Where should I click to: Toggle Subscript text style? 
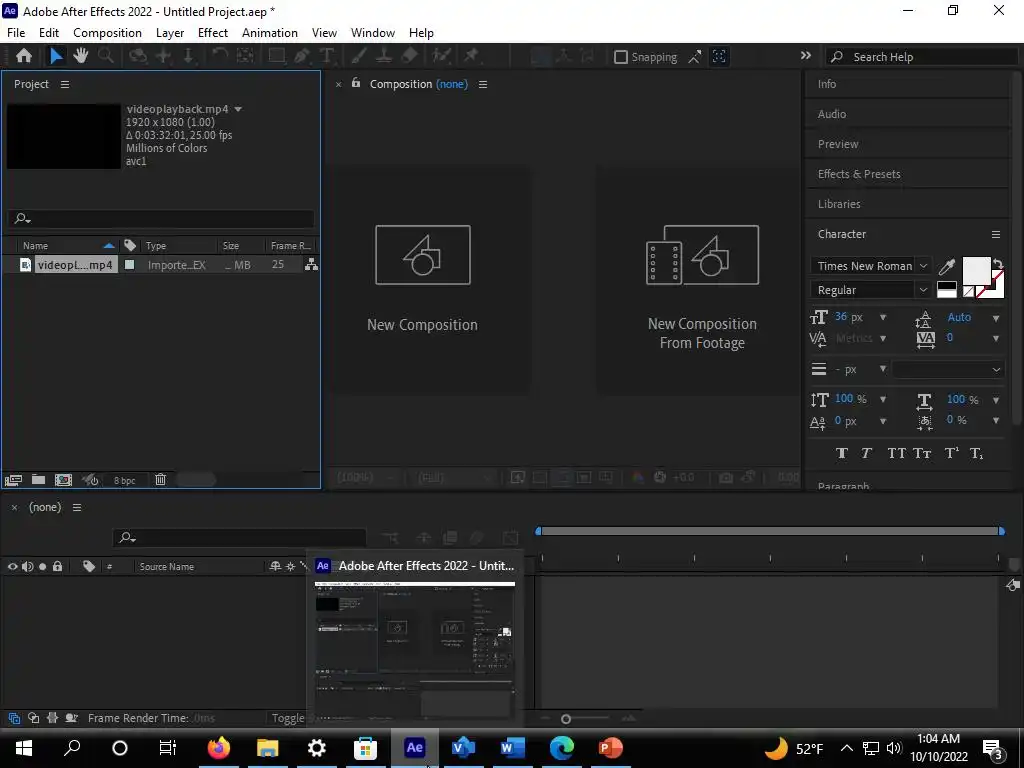(976, 453)
